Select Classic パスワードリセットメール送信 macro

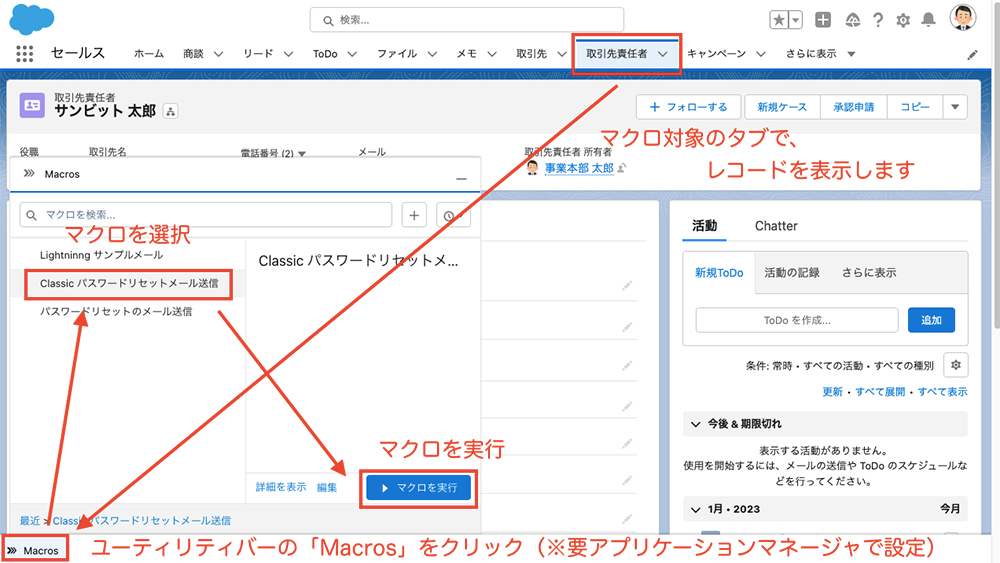coord(129,283)
